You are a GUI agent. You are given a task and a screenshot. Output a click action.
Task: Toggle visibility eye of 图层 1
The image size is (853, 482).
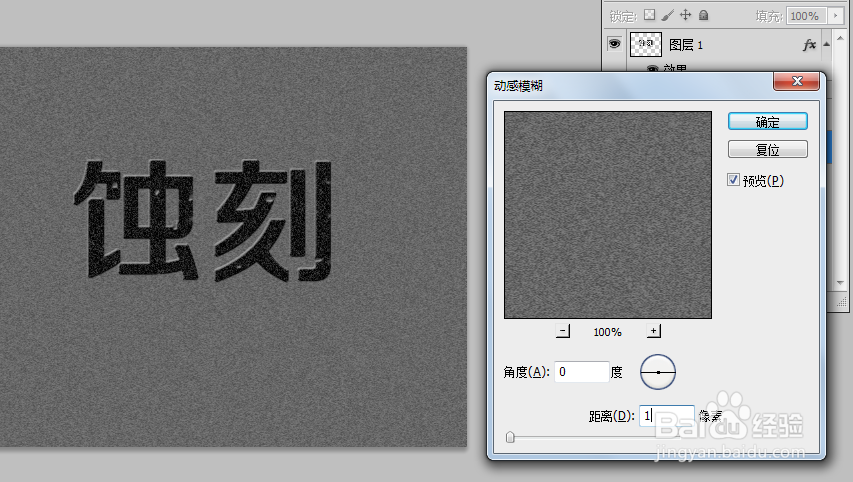[615, 44]
